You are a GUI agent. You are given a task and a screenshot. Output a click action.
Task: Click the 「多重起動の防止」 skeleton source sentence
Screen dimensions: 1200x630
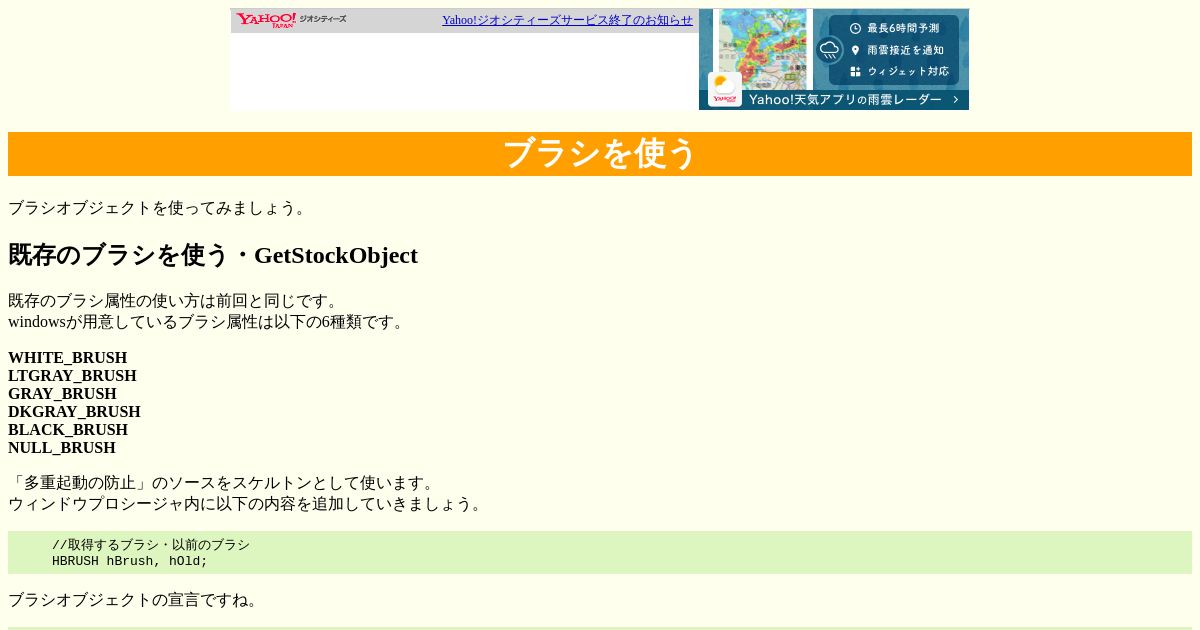[224, 483]
